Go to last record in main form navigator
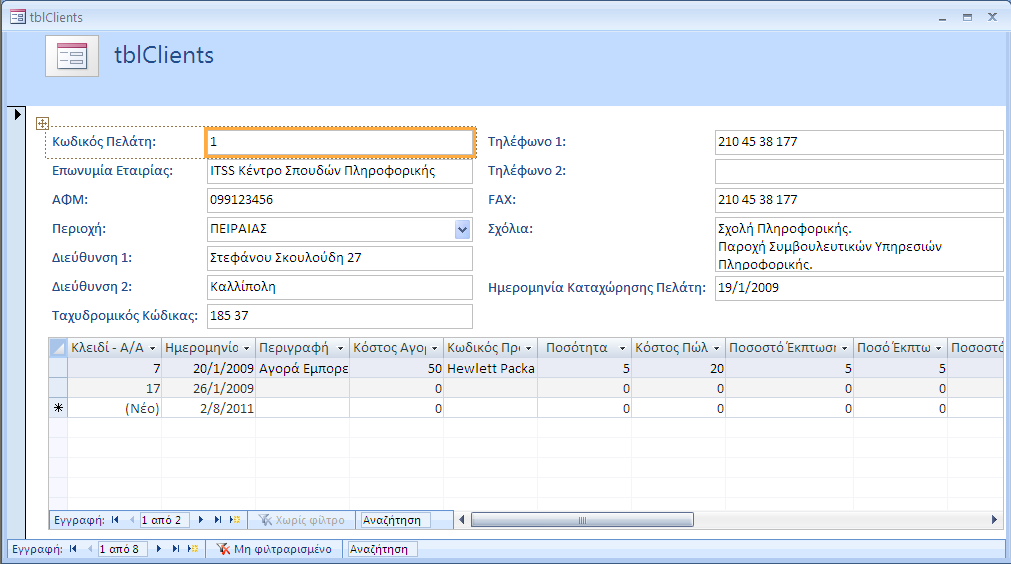 tap(175, 549)
